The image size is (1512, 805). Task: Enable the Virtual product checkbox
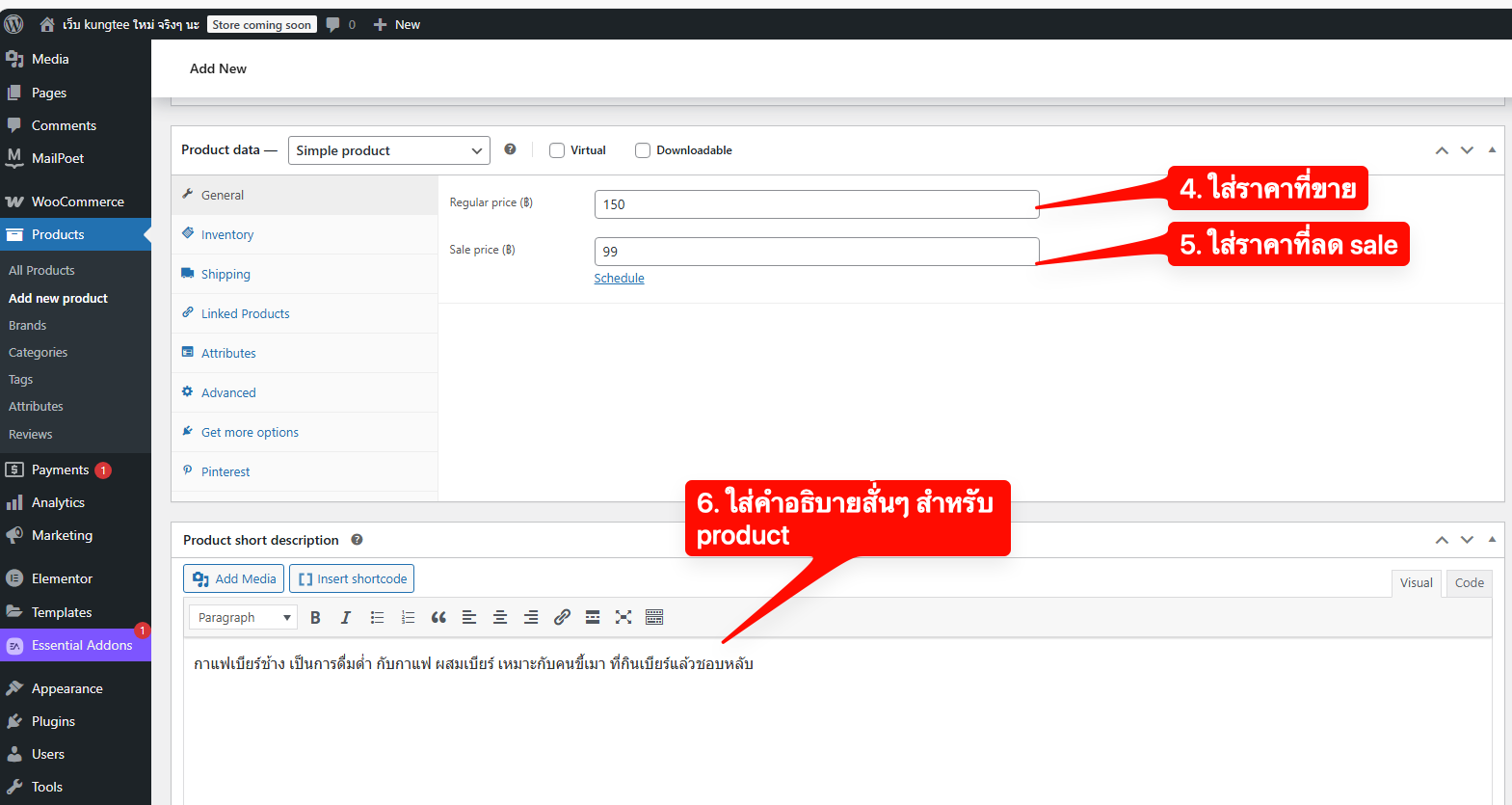pyautogui.click(x=557, y=150)
